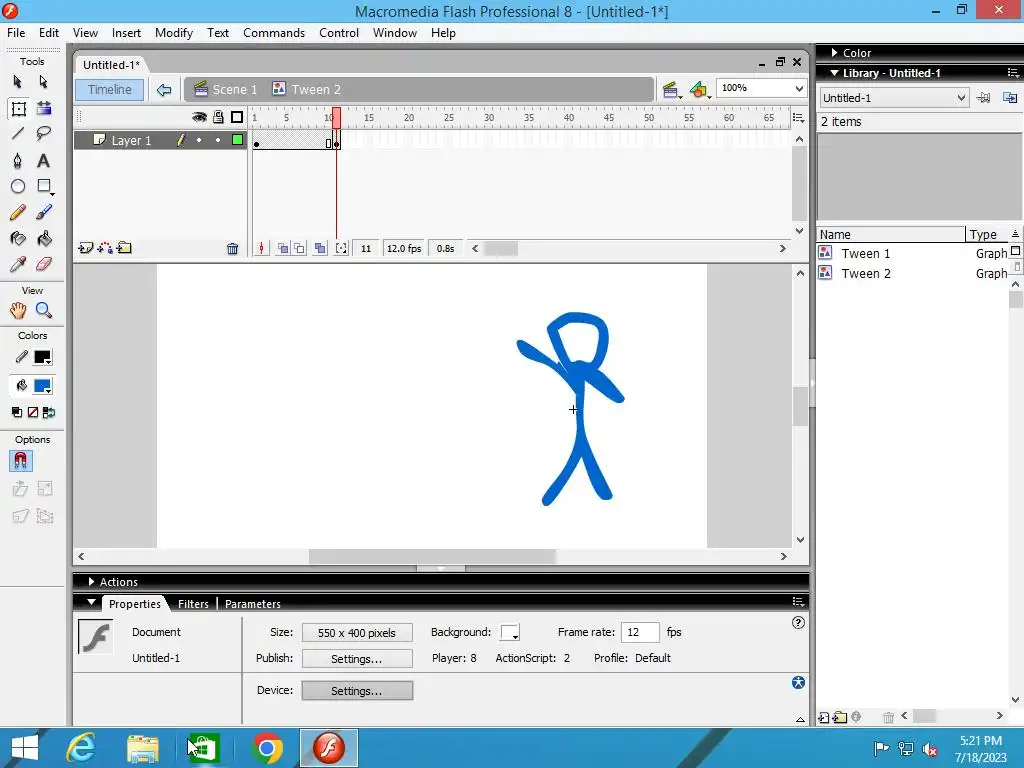The height and width of the screenshot is (768, 1024).
Task: Go to Scene 1 in edit bar
Action: tap(226, 90)
